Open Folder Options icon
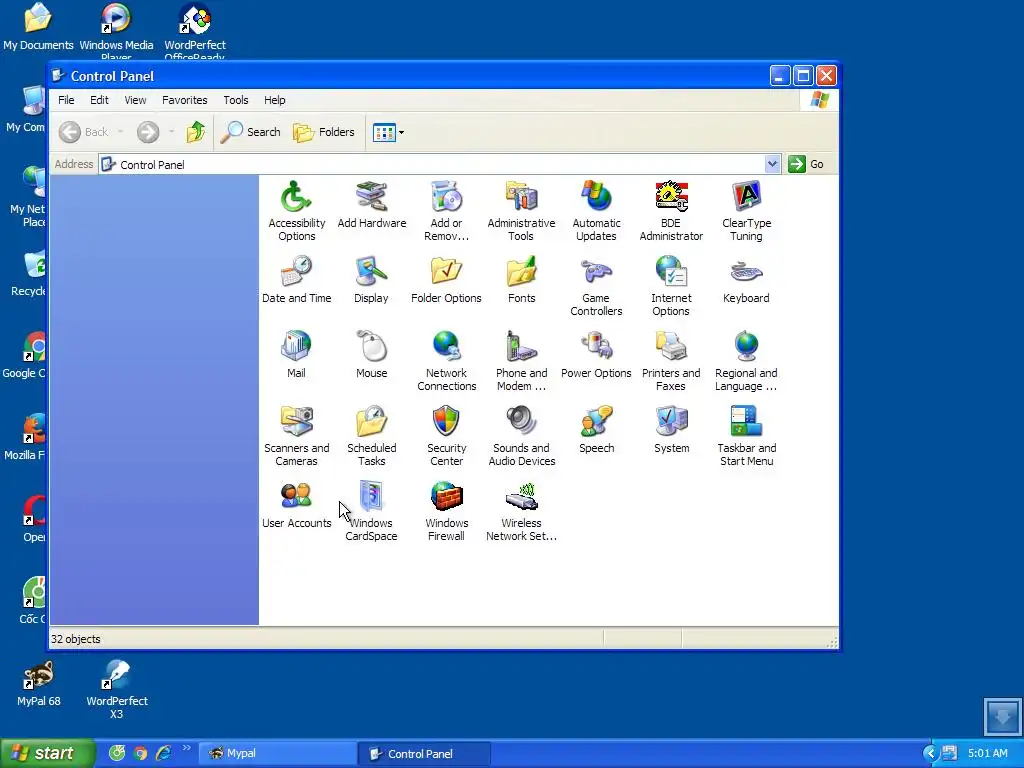Screen dimensions: 1024x768 click(x=447, y=280)
